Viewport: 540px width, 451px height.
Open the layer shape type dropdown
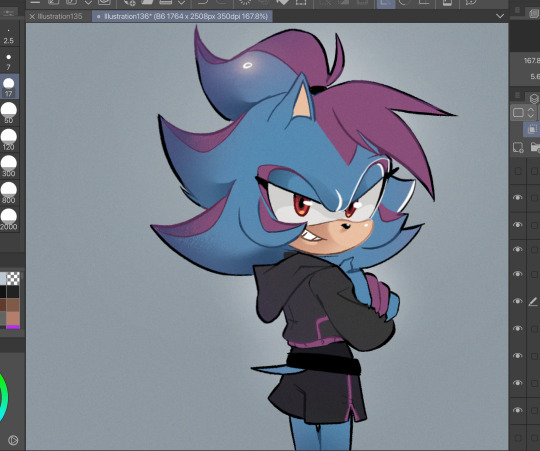click(523, 113)
